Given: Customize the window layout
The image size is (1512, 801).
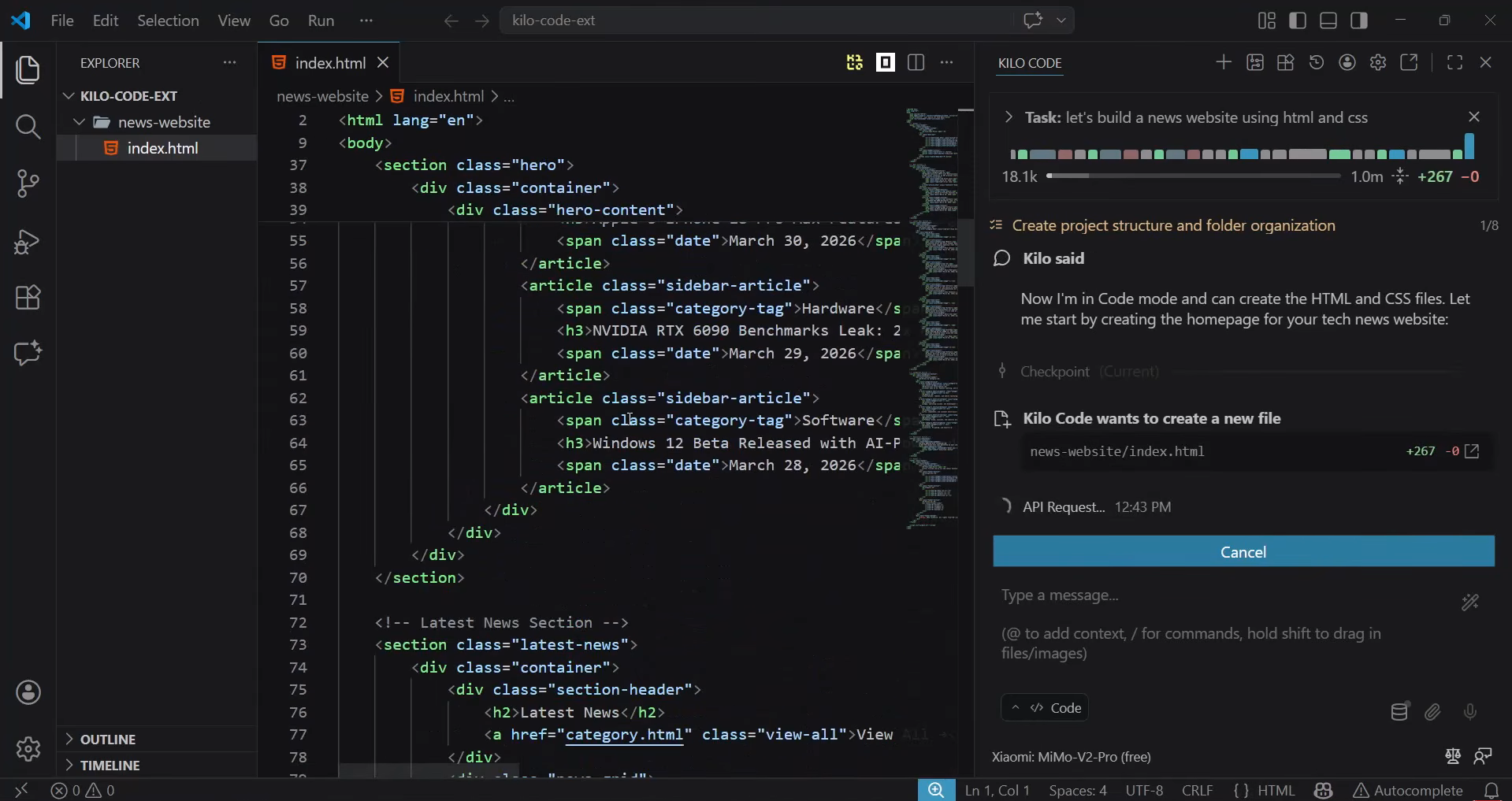Looking at the screenshot, I should 1267,20.
